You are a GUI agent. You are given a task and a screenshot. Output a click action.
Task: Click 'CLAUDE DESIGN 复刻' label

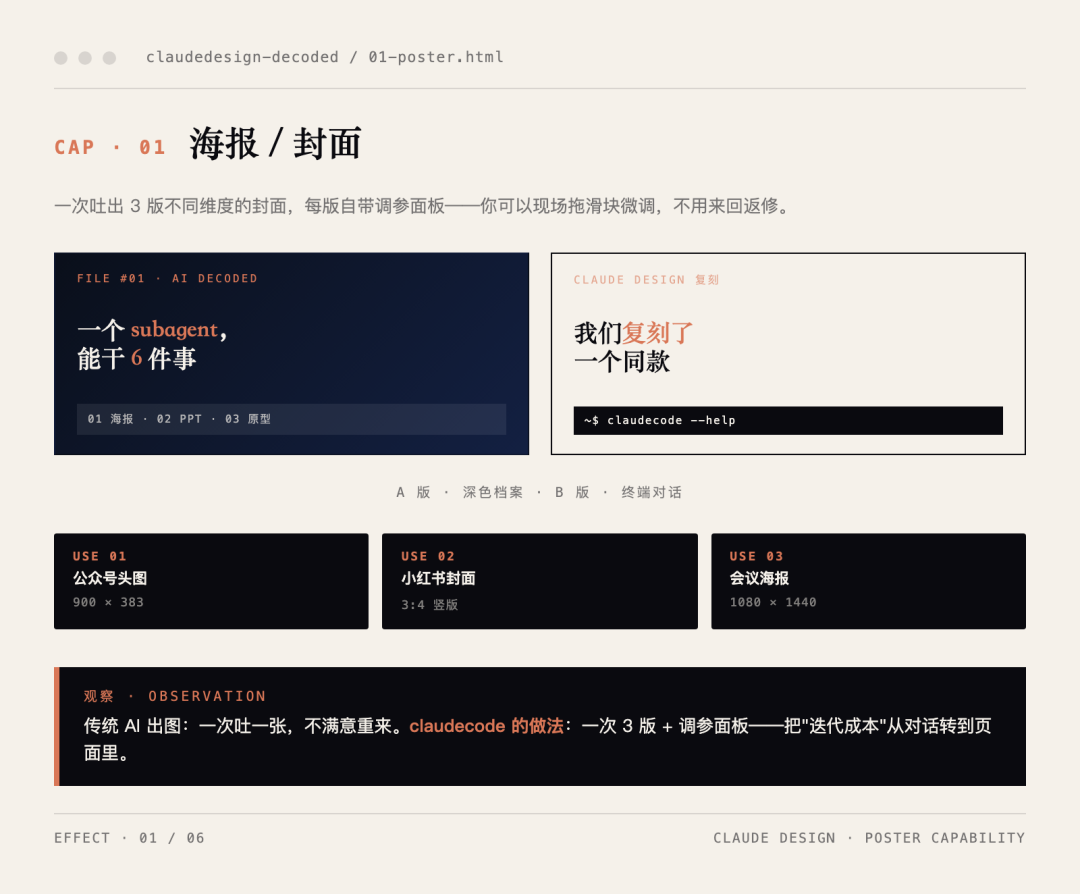tap(646, 280)
